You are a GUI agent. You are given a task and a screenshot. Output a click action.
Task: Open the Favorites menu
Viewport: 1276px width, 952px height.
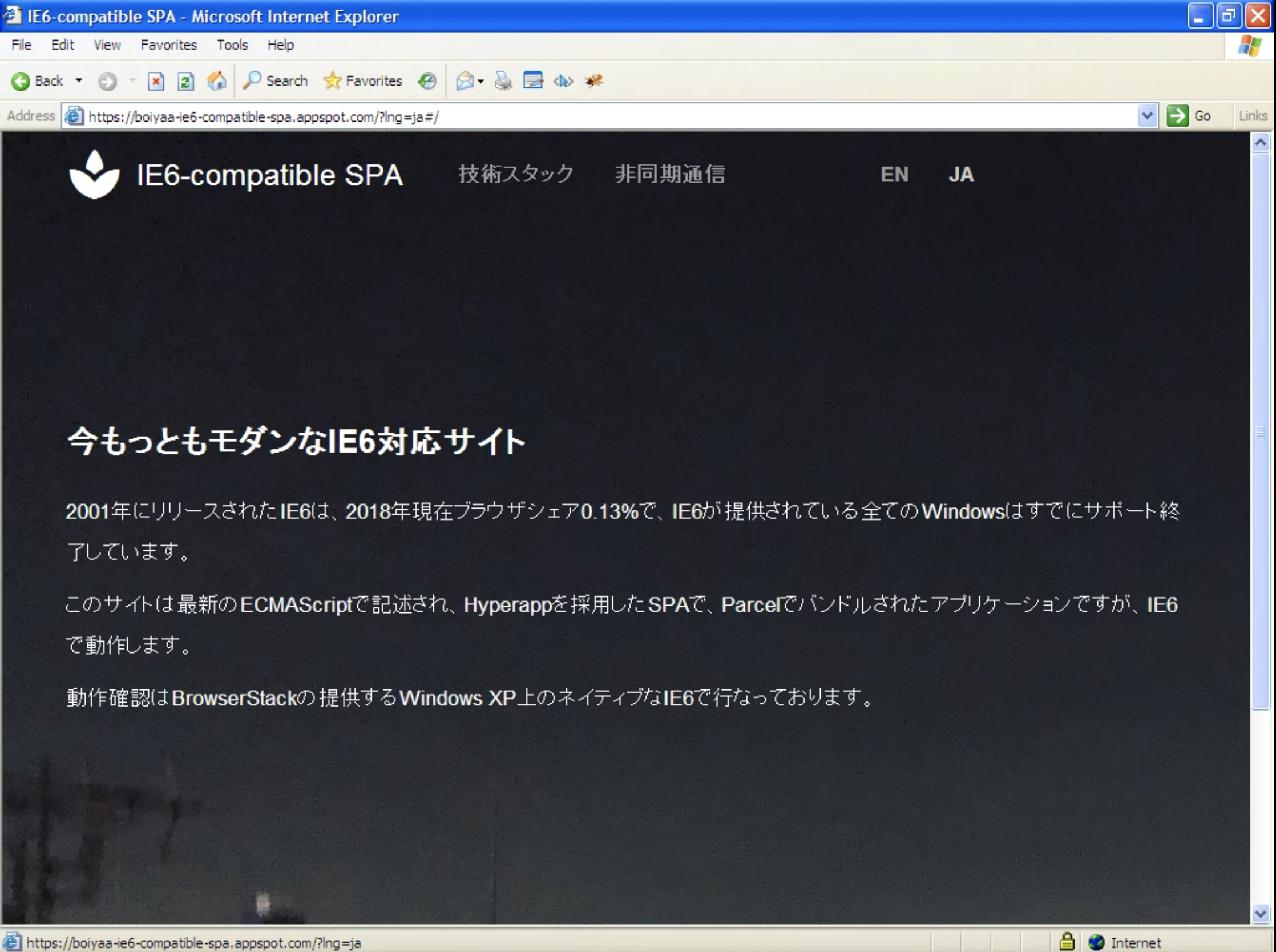coord(169,45)
